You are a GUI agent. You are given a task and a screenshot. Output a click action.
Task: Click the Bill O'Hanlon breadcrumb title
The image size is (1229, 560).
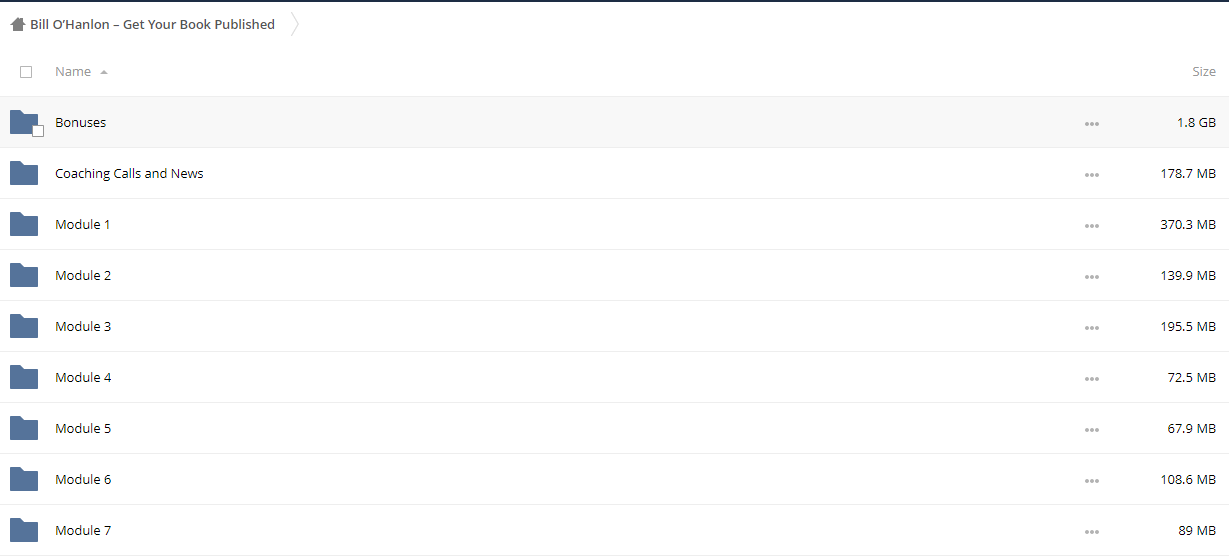click(x=152, y=25)
